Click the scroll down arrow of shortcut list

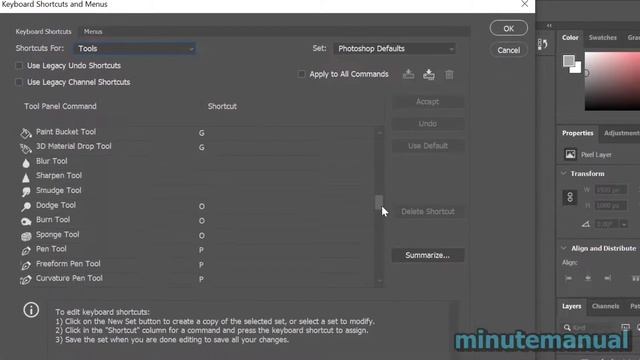point(379,281)
